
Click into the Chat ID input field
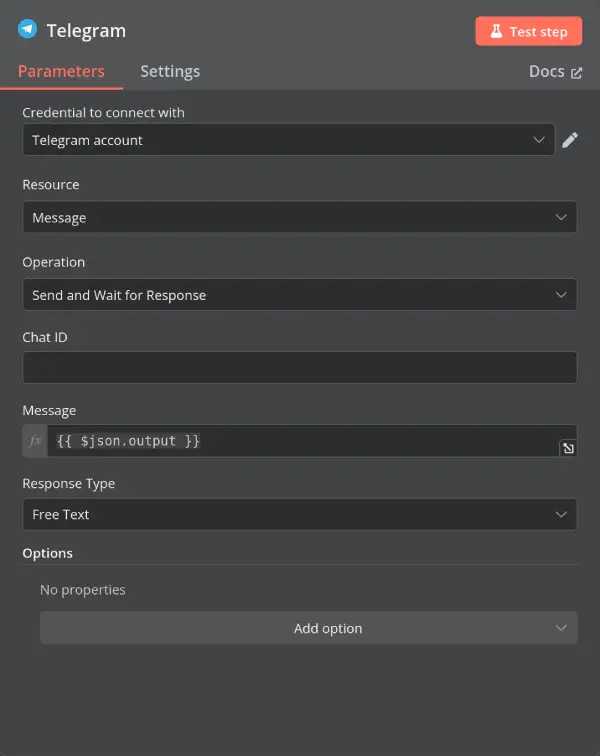pyautogui.click(x=299, y=367)
